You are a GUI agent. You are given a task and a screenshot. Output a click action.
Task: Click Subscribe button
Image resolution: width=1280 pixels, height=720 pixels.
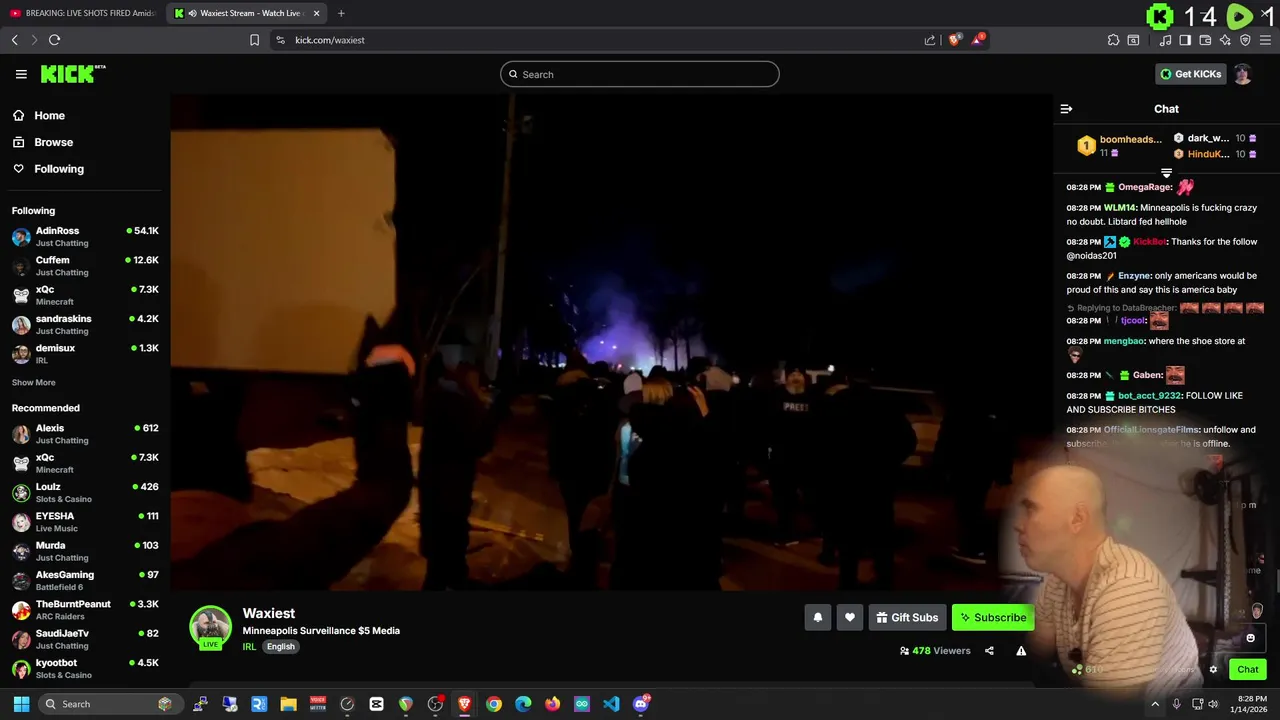[x=993, y=618]
